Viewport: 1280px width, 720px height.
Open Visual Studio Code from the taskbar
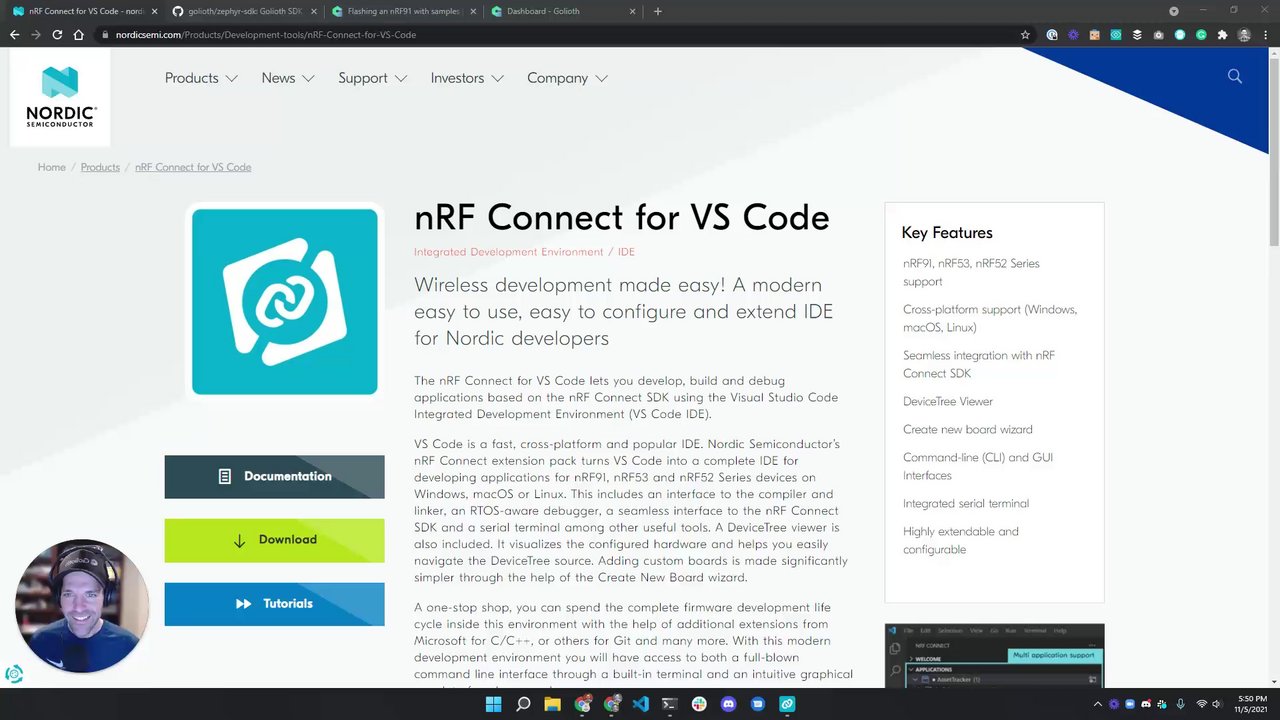(x=640, y=704)
